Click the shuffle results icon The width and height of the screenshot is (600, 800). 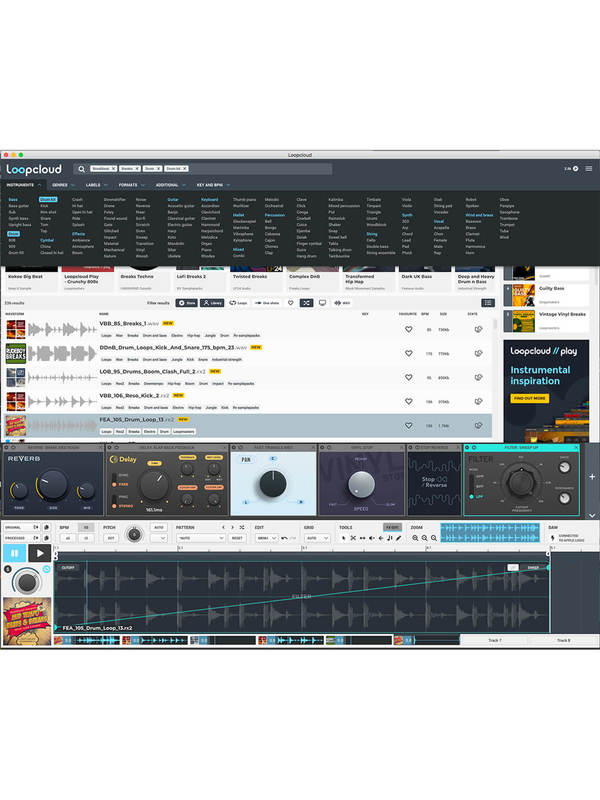point(306,302)
